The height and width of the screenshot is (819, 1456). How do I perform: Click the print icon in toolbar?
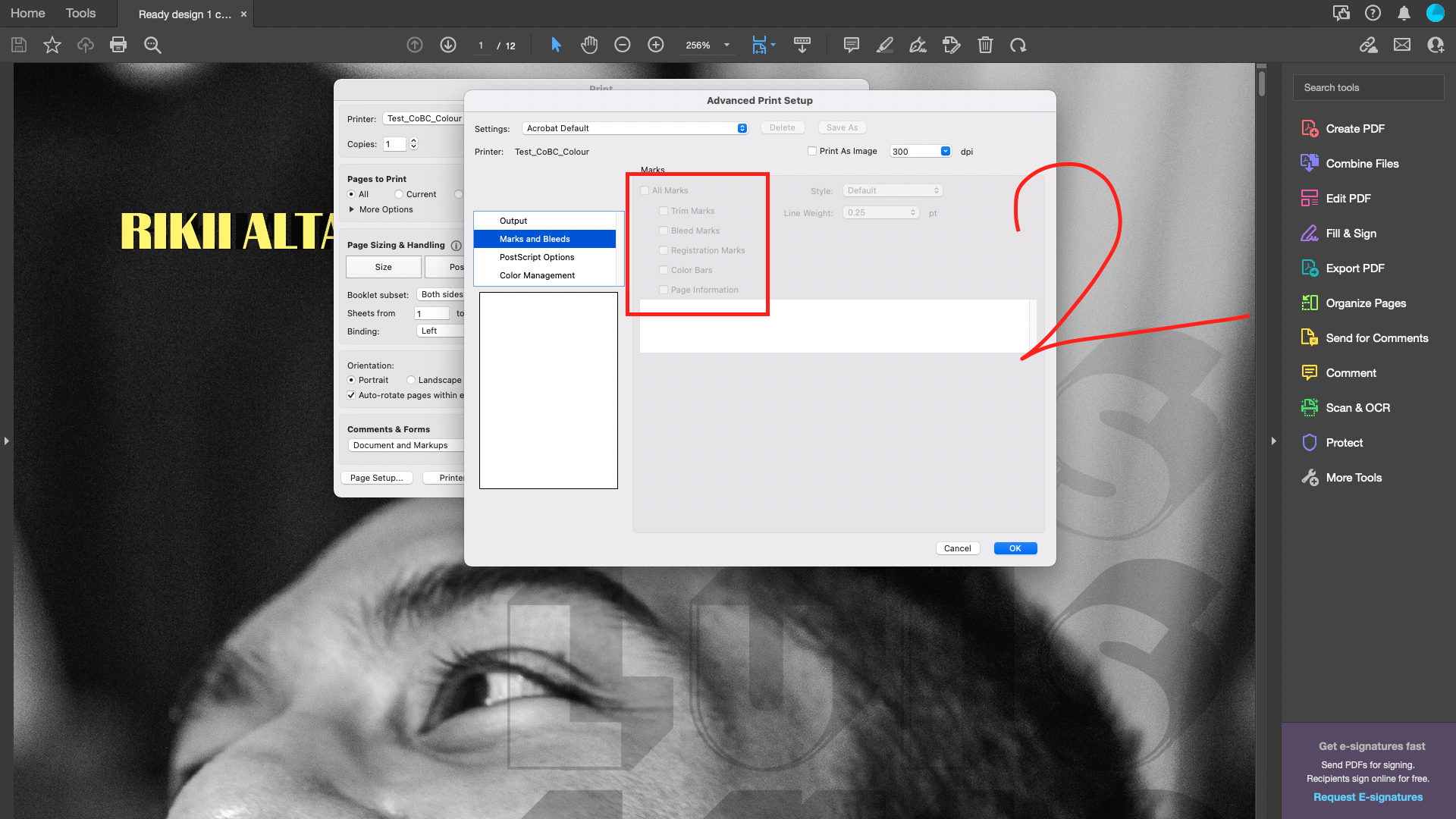(x=118, y=45)
